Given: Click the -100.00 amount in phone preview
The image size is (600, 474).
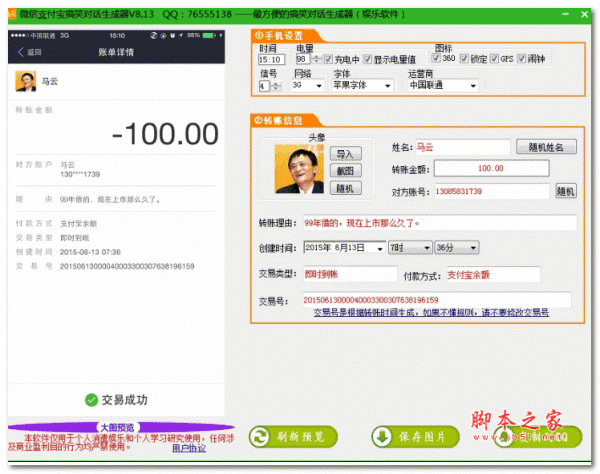Looking at the screenshot, I should [165, 134].
